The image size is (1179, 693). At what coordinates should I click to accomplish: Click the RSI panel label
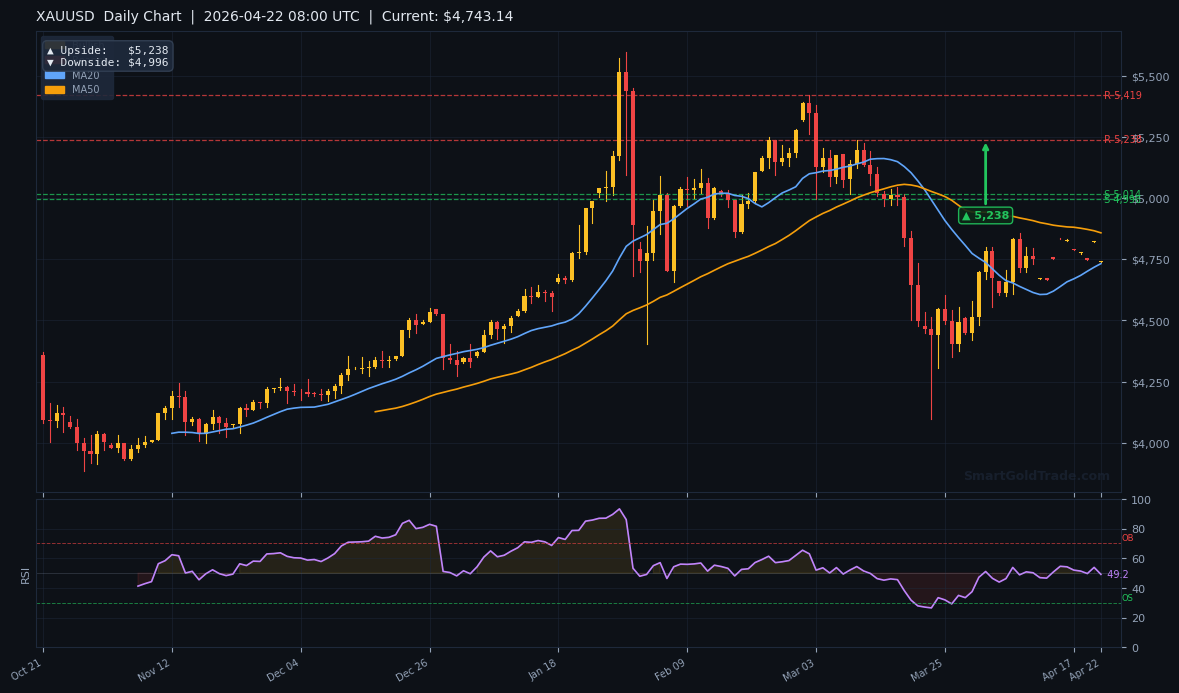click(25, 575)
